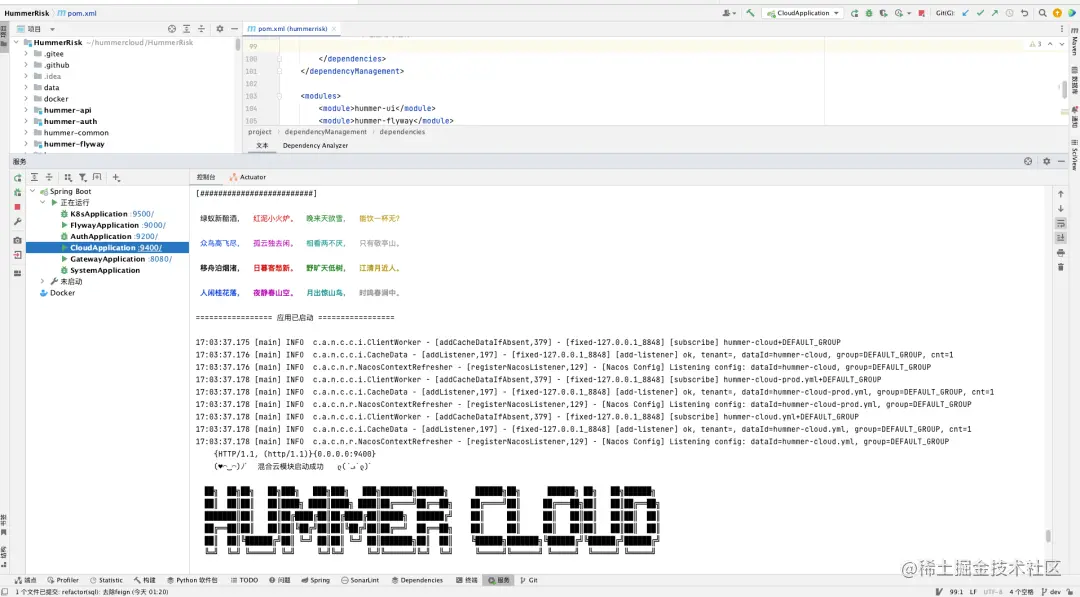Click Git update project blue arrow
Screen dimensions: 1080x597
click(x=966, y=13)
